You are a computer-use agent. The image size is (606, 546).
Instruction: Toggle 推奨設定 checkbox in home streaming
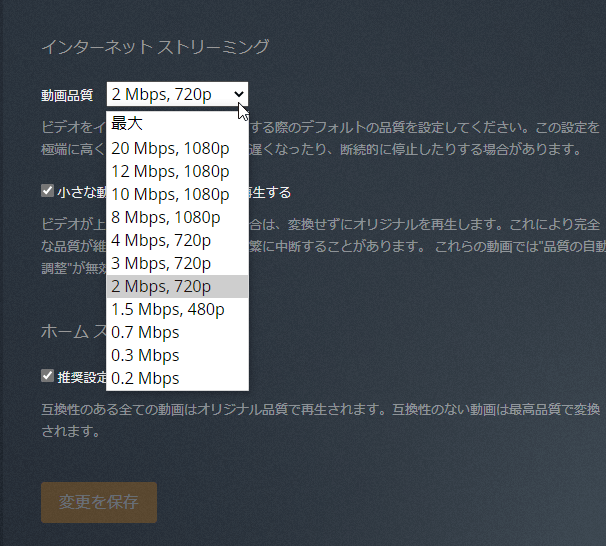[48, 376]
